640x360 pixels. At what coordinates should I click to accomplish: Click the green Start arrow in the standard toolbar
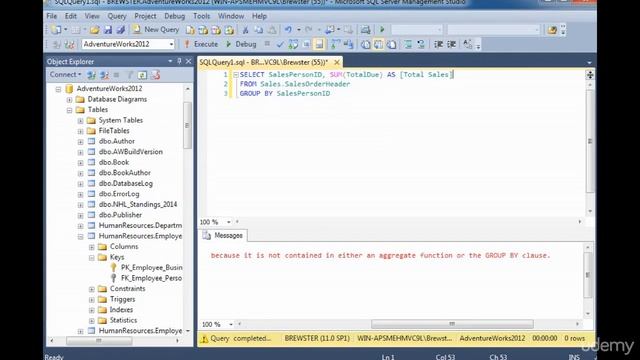tap(382, 30)
